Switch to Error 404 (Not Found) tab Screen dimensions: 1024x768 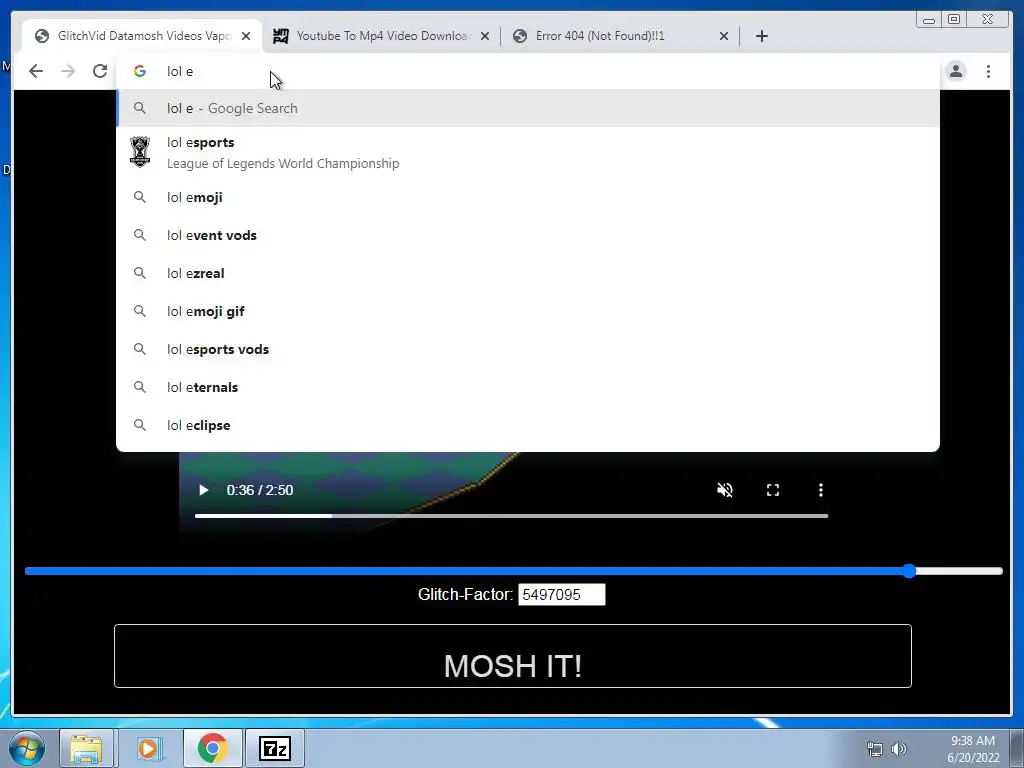coord(620,36)
